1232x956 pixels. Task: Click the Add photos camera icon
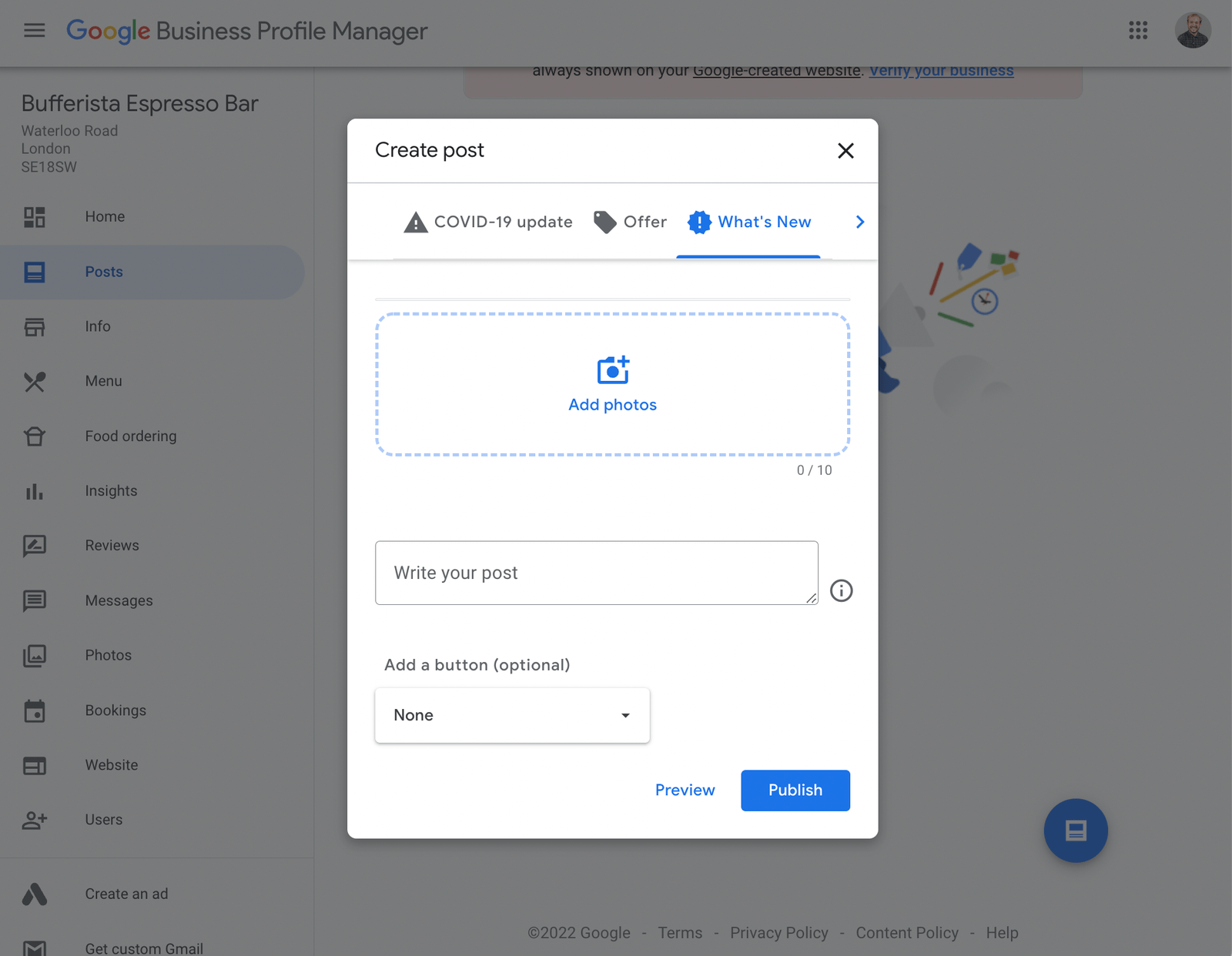pyautogui.click(x=612, y=370)
